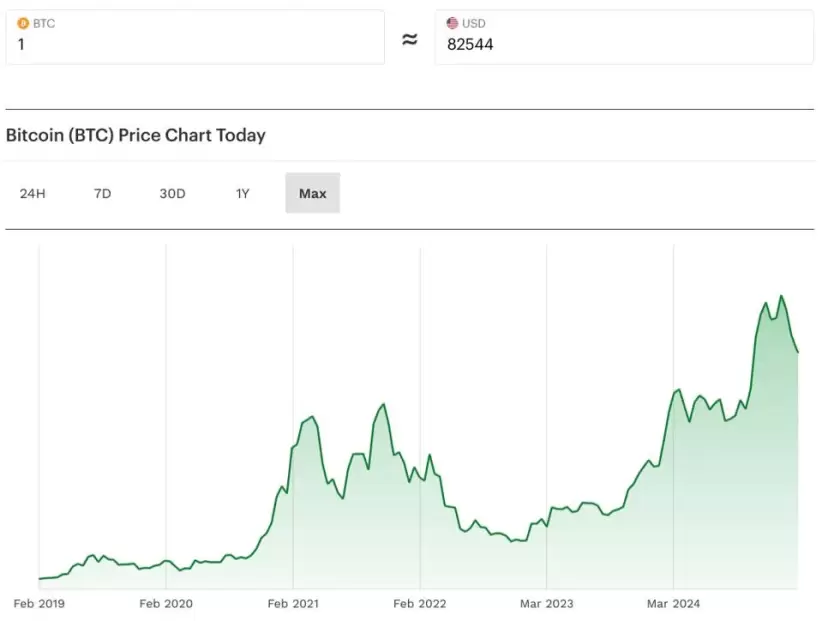Click the Feb 2020 axis label
Screen dimensions: 822x621
click(x=166, y=604)
